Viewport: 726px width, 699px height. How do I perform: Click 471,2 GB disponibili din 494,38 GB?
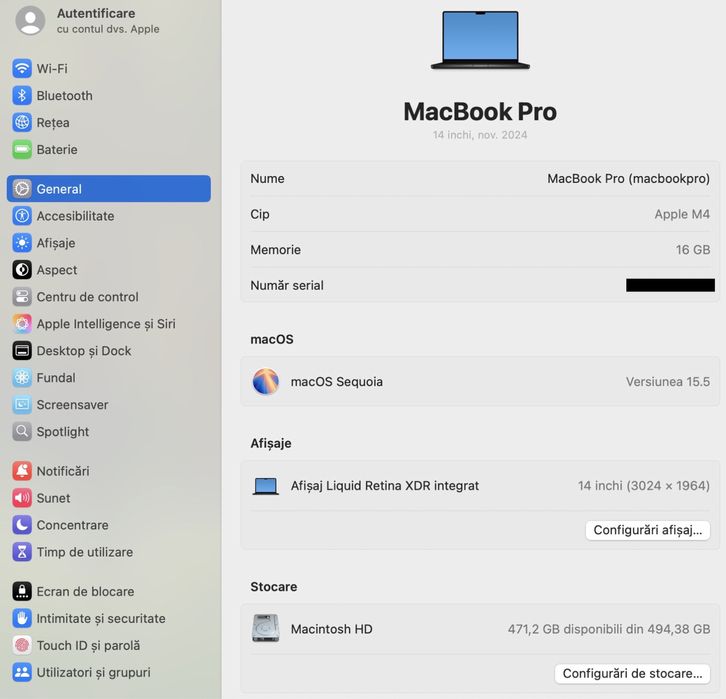pos(609,629)
